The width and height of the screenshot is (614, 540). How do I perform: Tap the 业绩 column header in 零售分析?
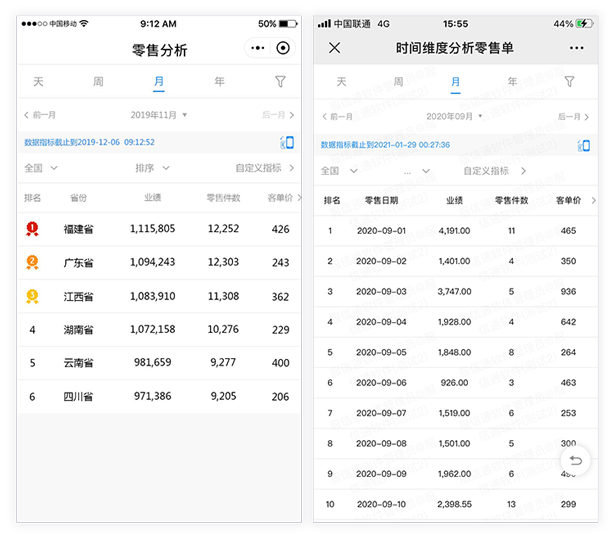point(152,198)
